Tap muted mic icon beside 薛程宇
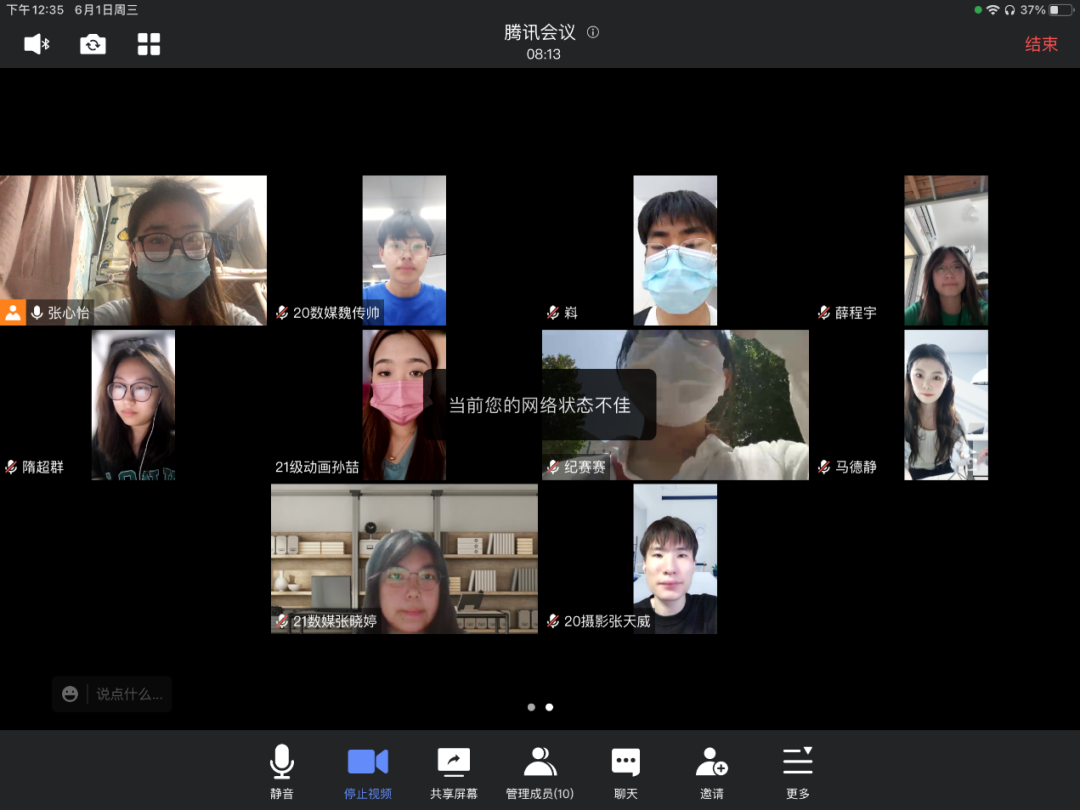 (x=824, y=313)
